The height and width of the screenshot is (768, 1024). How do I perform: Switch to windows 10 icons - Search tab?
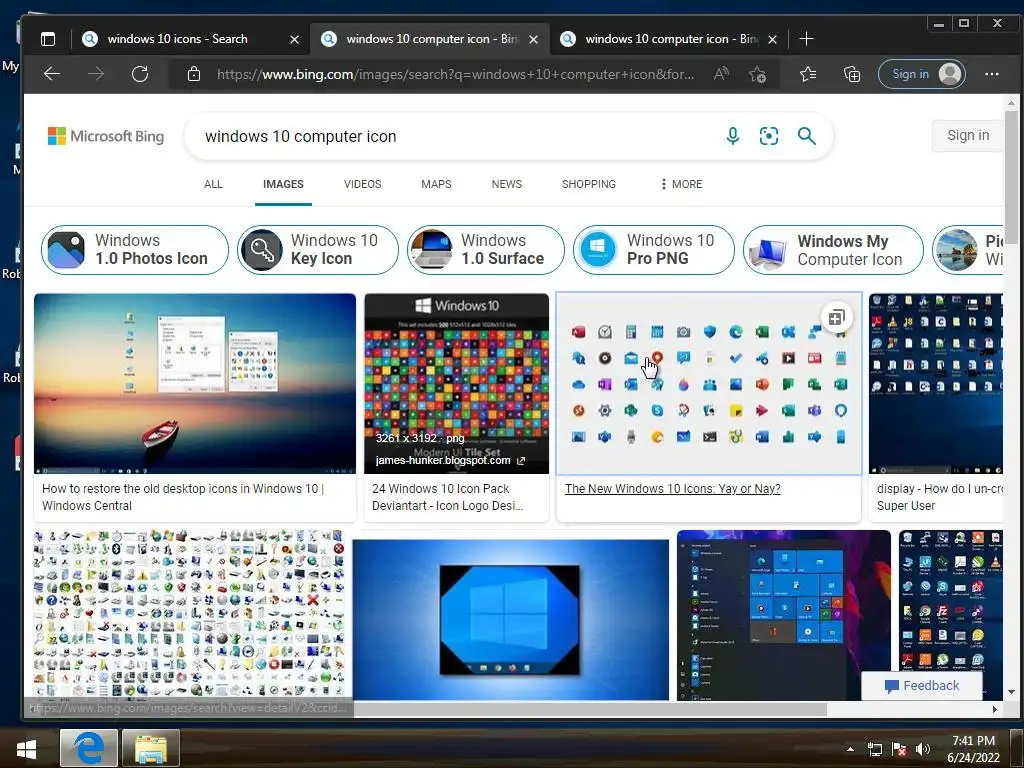pyautogui.click(x=176, y=39)
